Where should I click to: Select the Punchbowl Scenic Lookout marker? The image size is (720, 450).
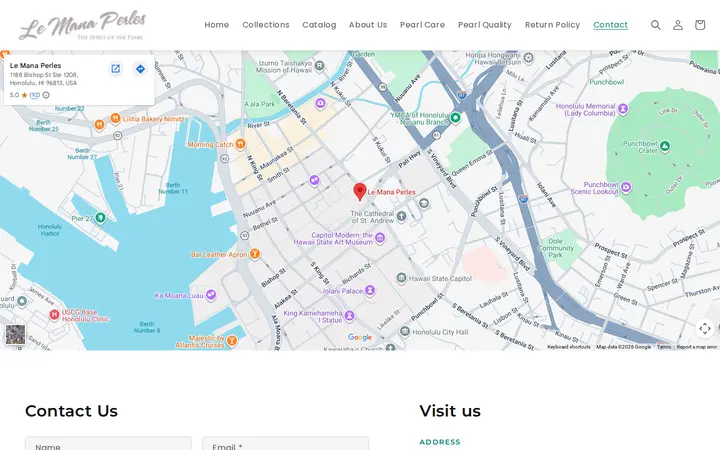pos(626,187)
